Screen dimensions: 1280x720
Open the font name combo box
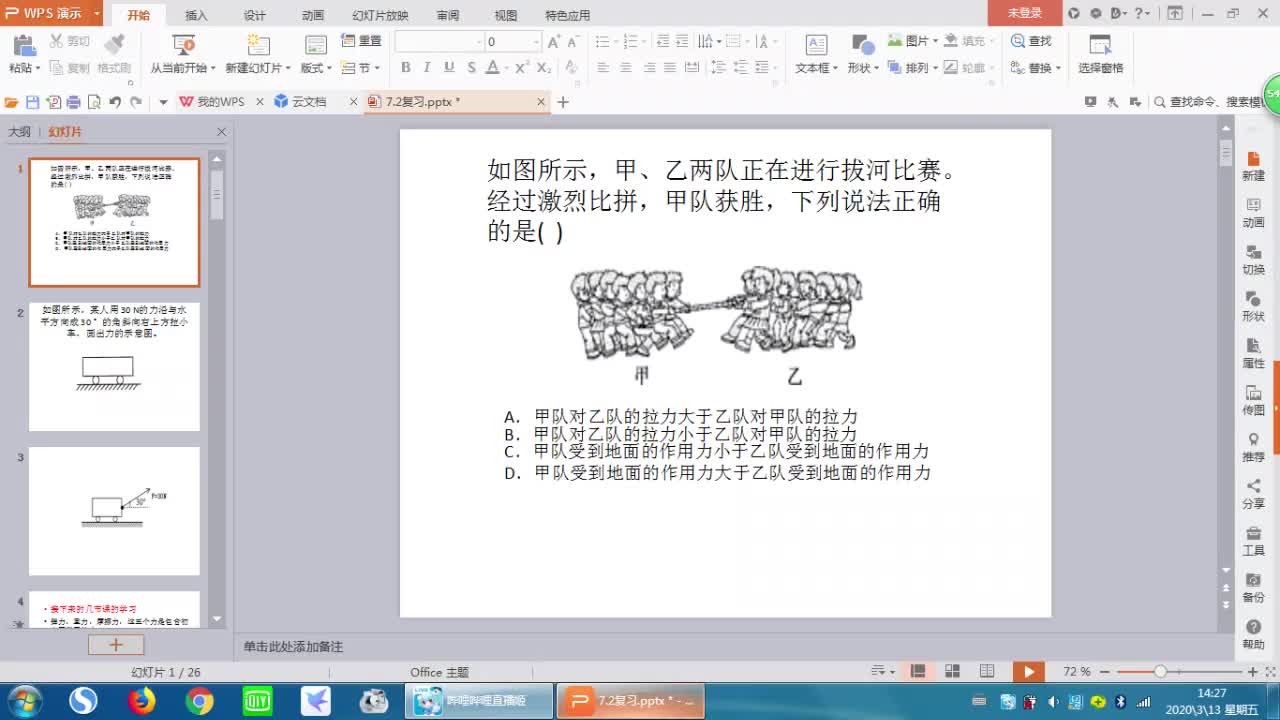pyautogui.click(x=439, y=41)
